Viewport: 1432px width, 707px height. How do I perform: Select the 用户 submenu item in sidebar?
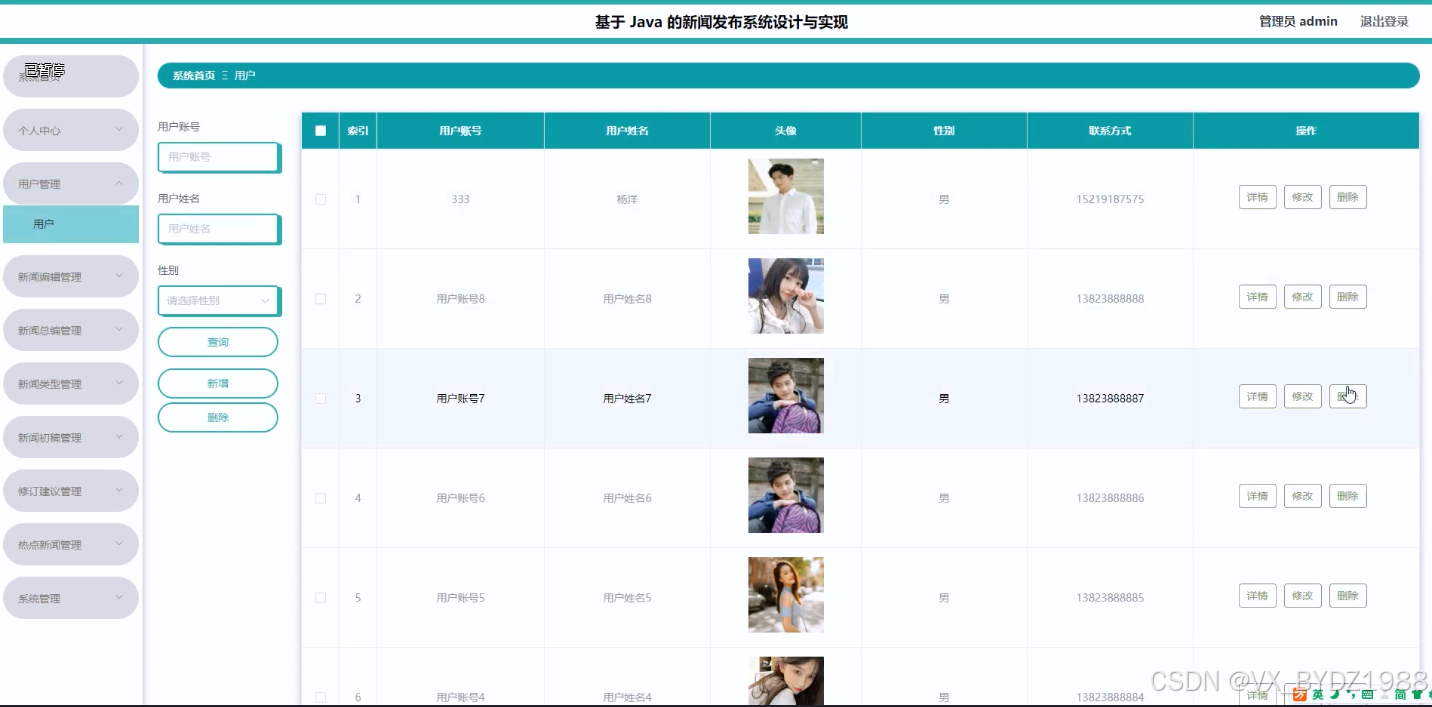(71, 224)
